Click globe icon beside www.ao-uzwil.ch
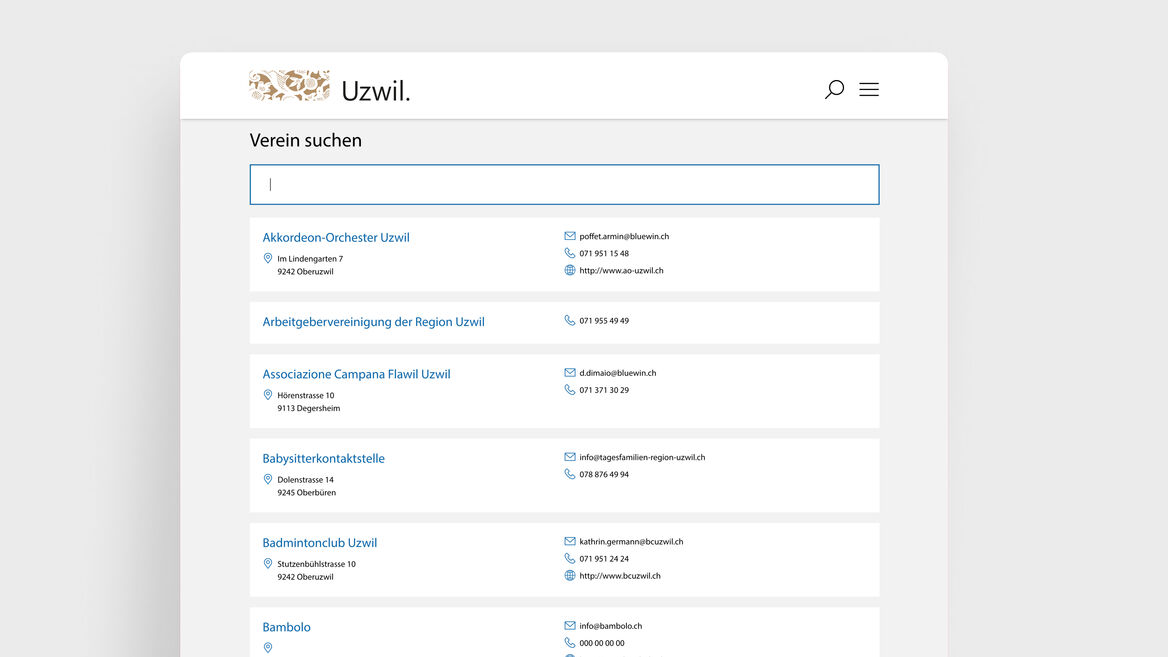The height and width of the screenshot is (657, 1168). click(570, 271)
